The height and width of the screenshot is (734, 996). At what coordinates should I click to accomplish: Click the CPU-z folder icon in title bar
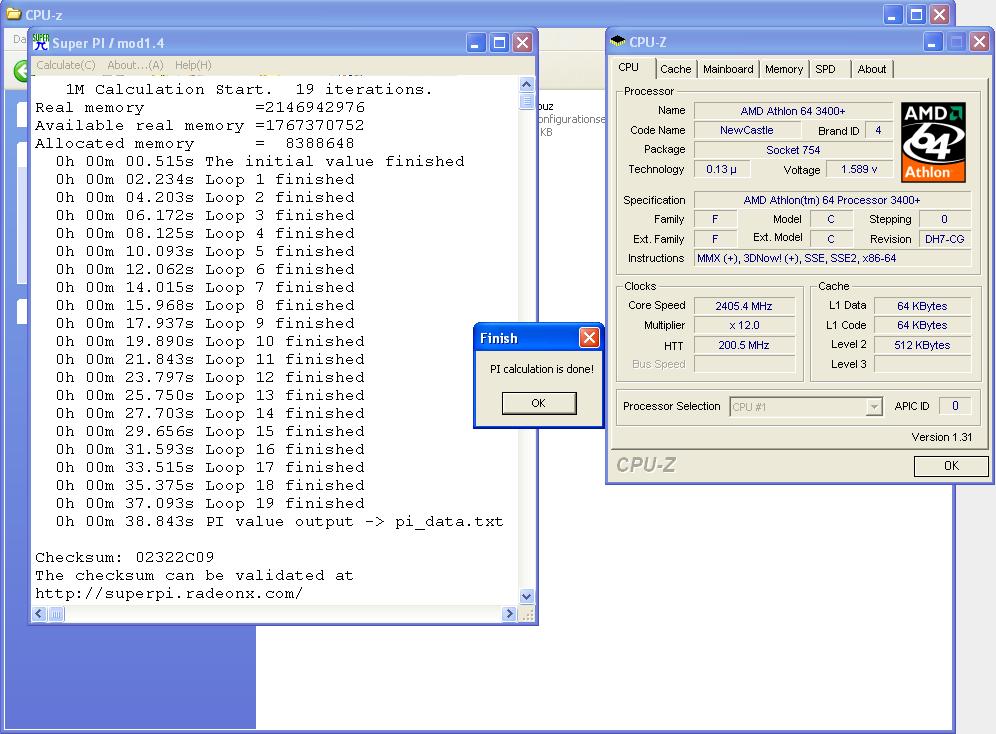[x=13, y=13]
